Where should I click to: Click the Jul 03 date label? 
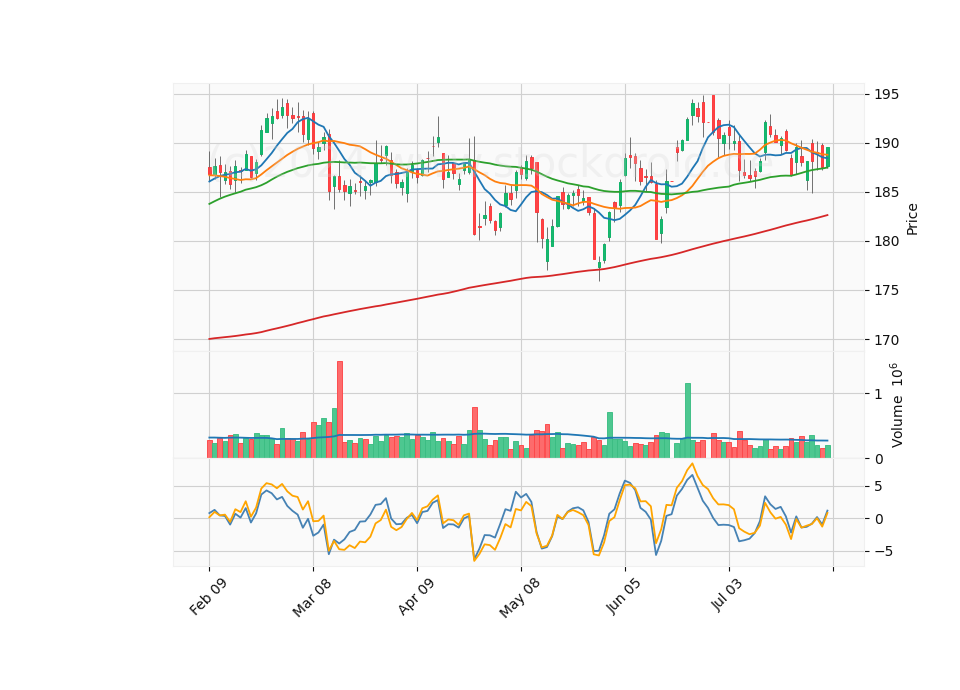[x=727, y=594]
